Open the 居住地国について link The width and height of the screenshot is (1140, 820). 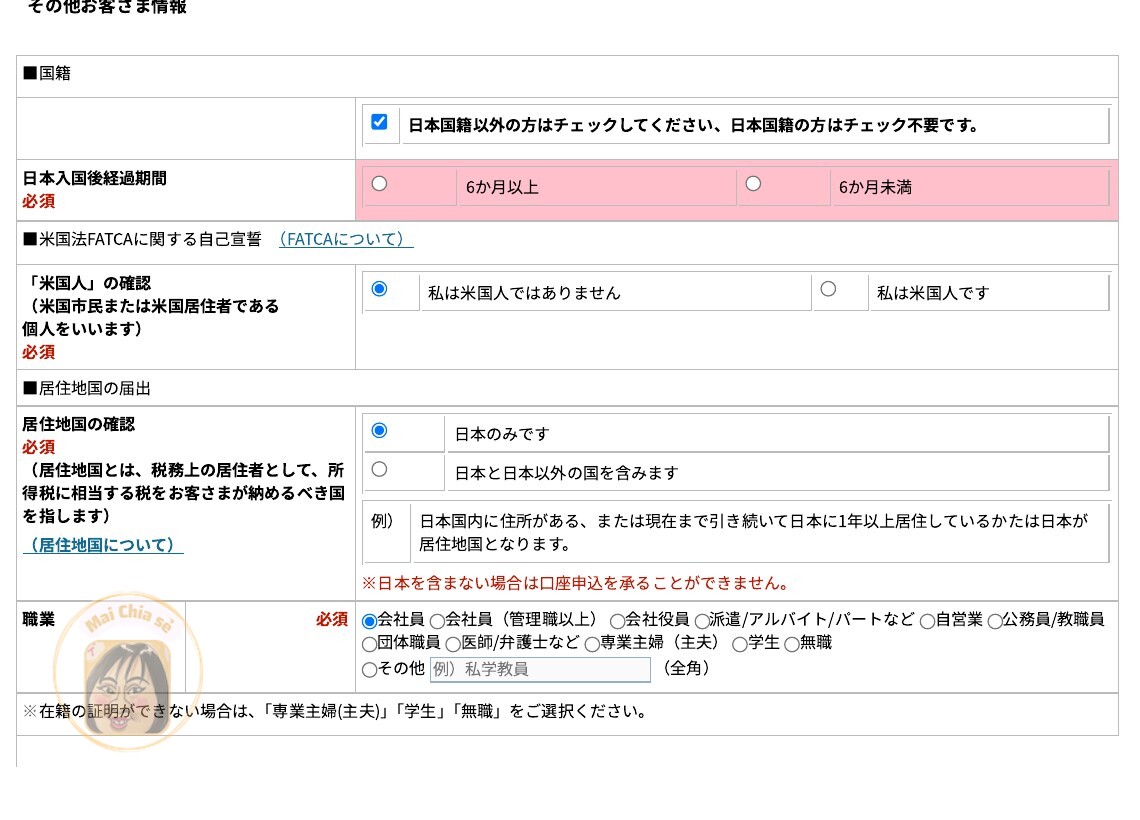[x=103, y=544]
